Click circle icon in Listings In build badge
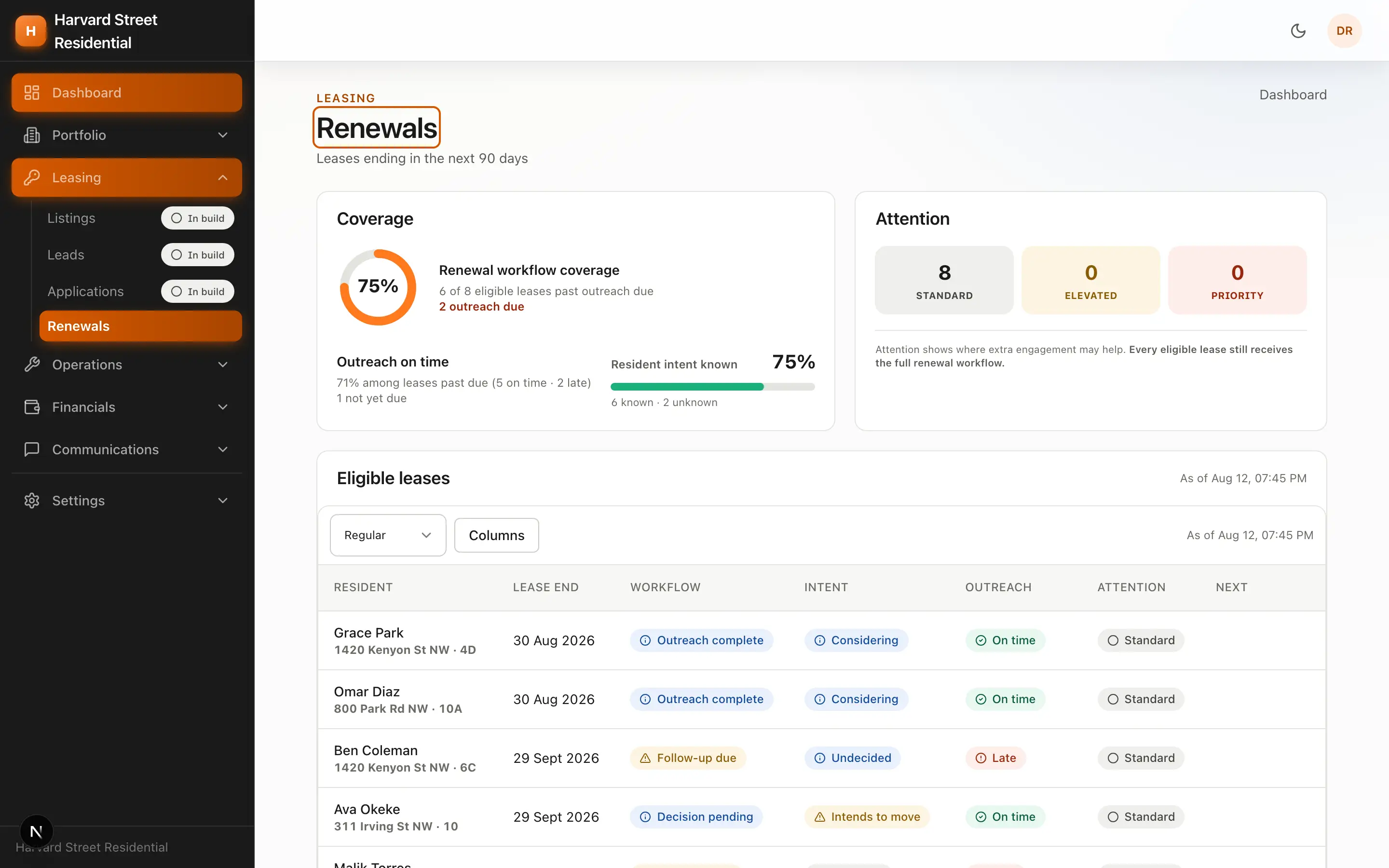Image resolution: width=1389 pixels, height=868 pixels. pyautogui.click(x=176, y=218)
